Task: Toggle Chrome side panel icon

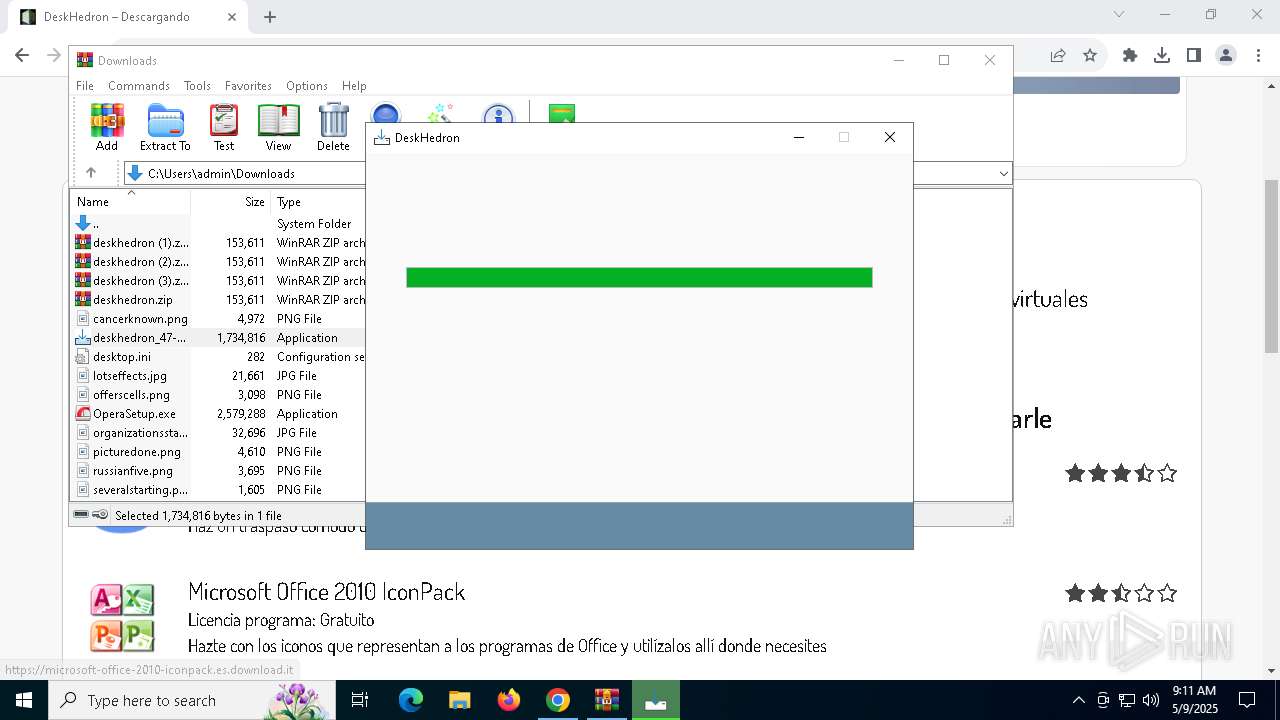Action: coord(1194,55)
